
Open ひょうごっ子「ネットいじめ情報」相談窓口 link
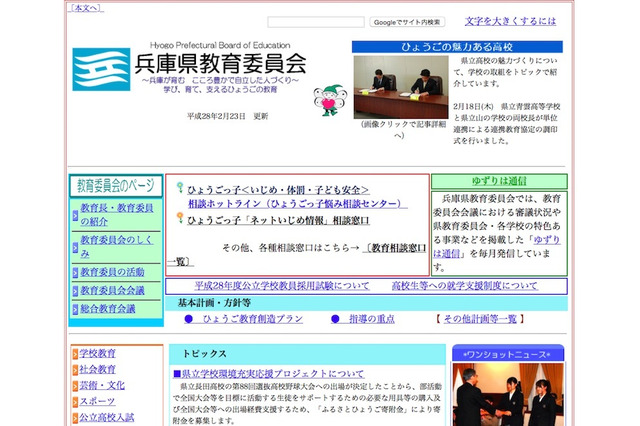[278, 220]
